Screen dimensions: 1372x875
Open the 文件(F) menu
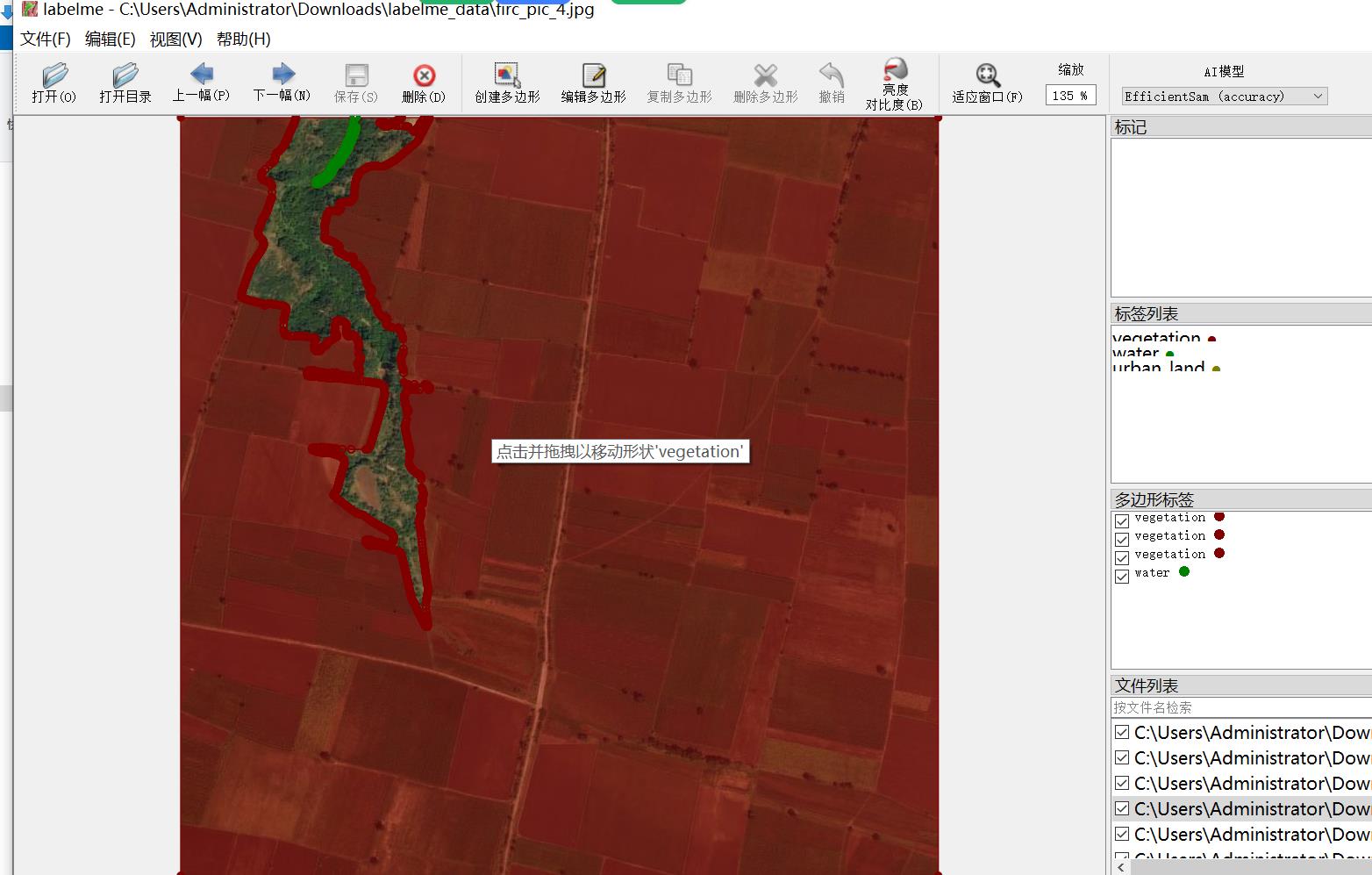(x=46, y=39)
